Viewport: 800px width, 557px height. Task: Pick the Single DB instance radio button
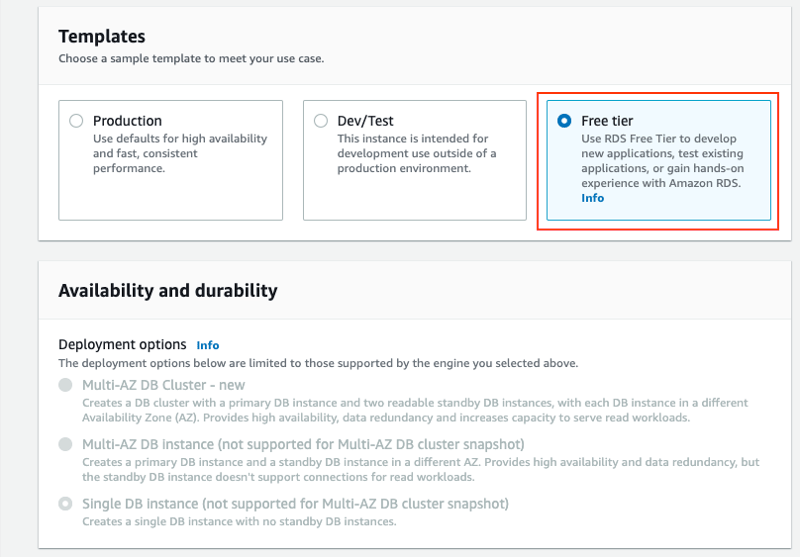click(x=65, y=504)
